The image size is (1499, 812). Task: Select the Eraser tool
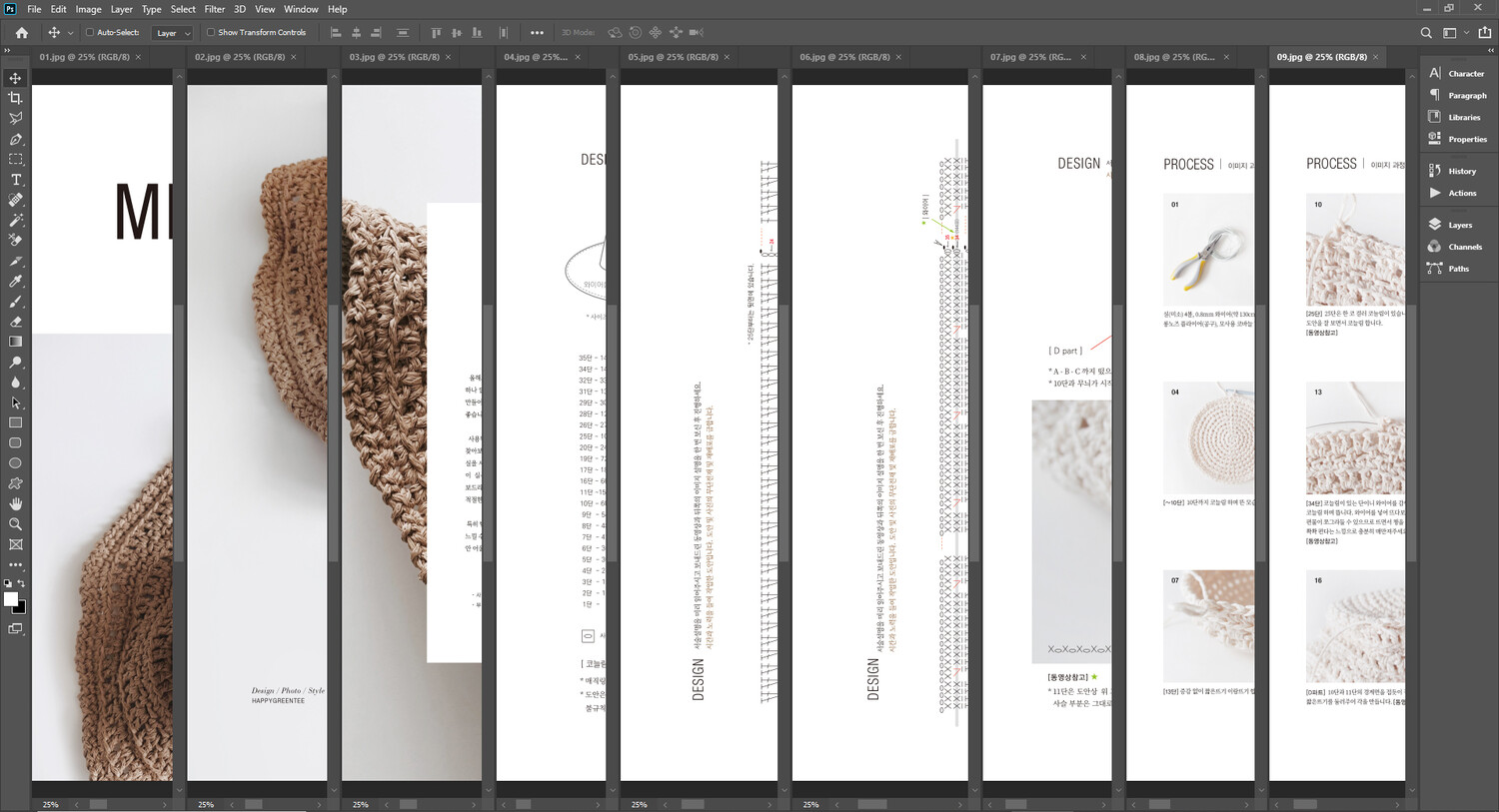(x=15, y=322)
